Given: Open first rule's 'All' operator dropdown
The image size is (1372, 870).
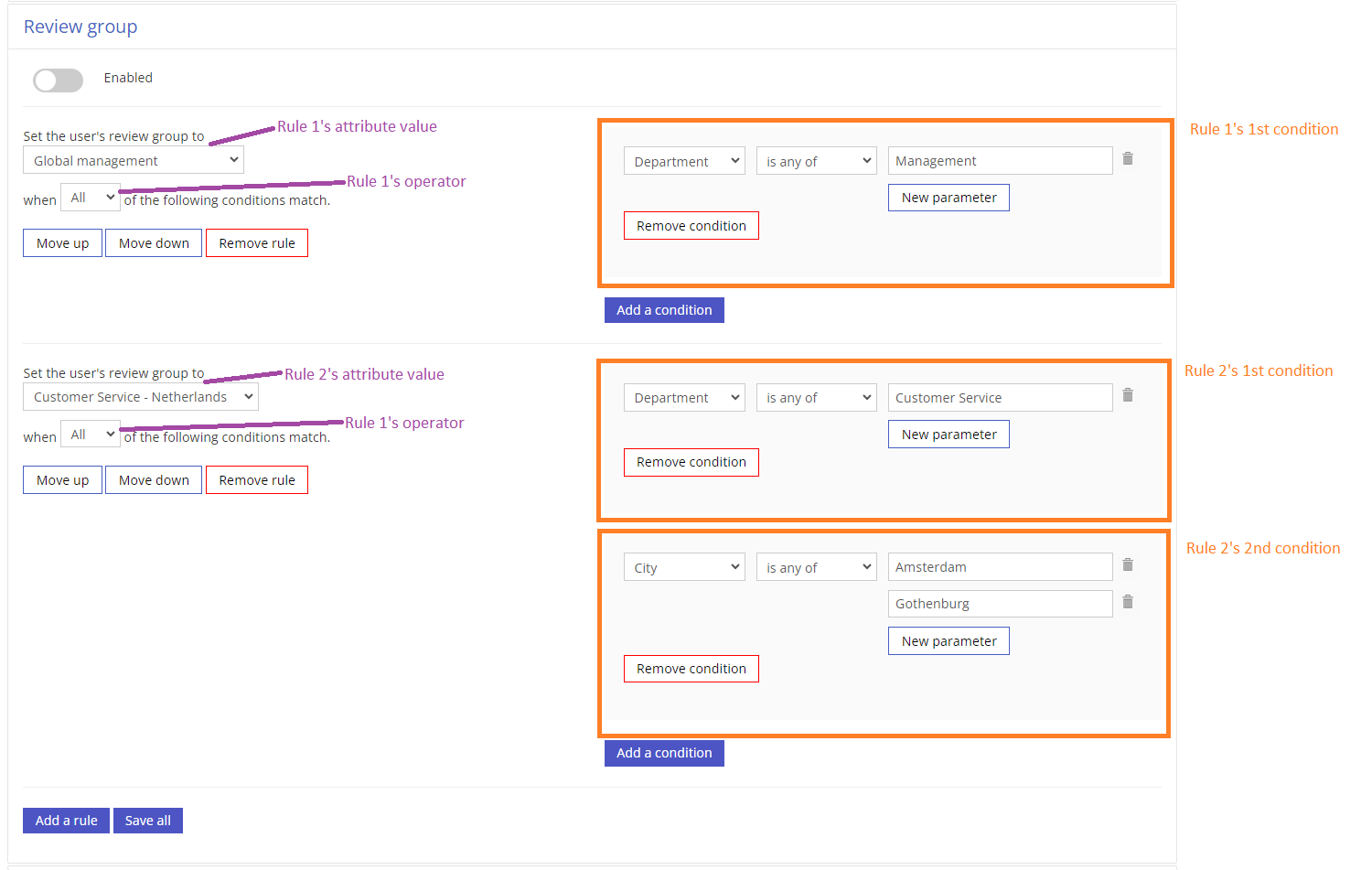Looking at the screenshot, I should (91, 198).
